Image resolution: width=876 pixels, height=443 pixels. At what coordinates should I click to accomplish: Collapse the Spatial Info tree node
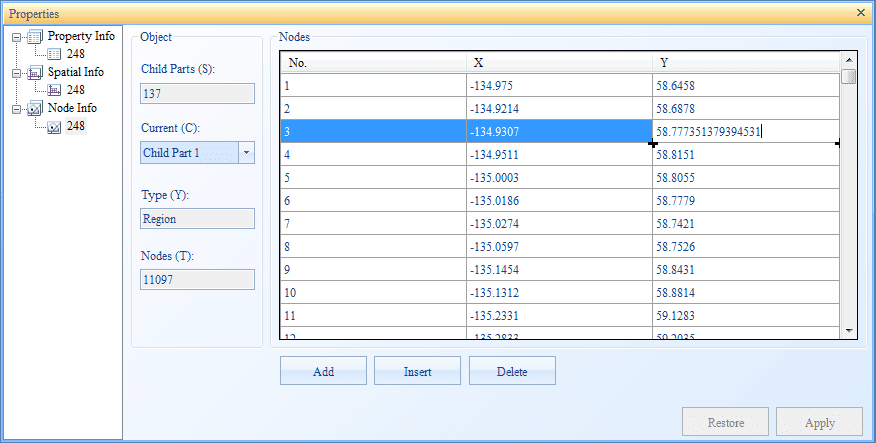(x=16, y=73)
